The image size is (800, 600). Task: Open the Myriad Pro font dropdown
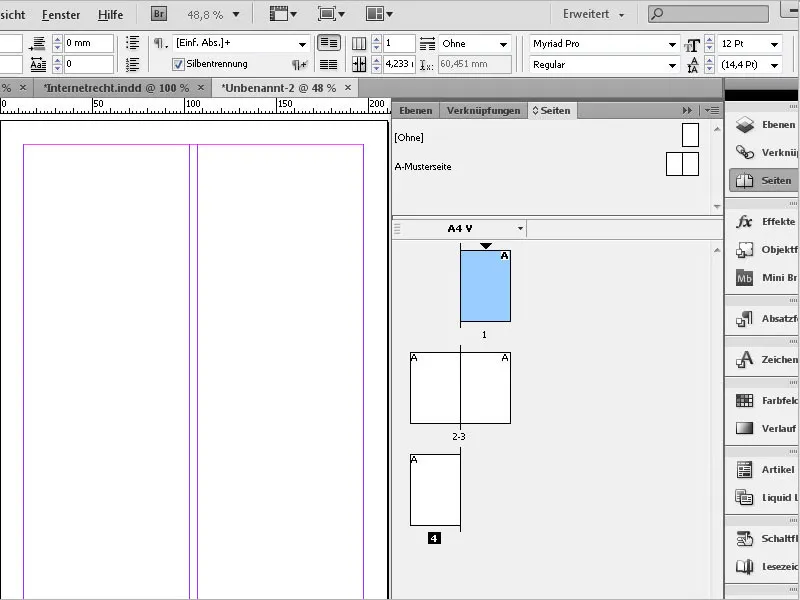point(673,44)
